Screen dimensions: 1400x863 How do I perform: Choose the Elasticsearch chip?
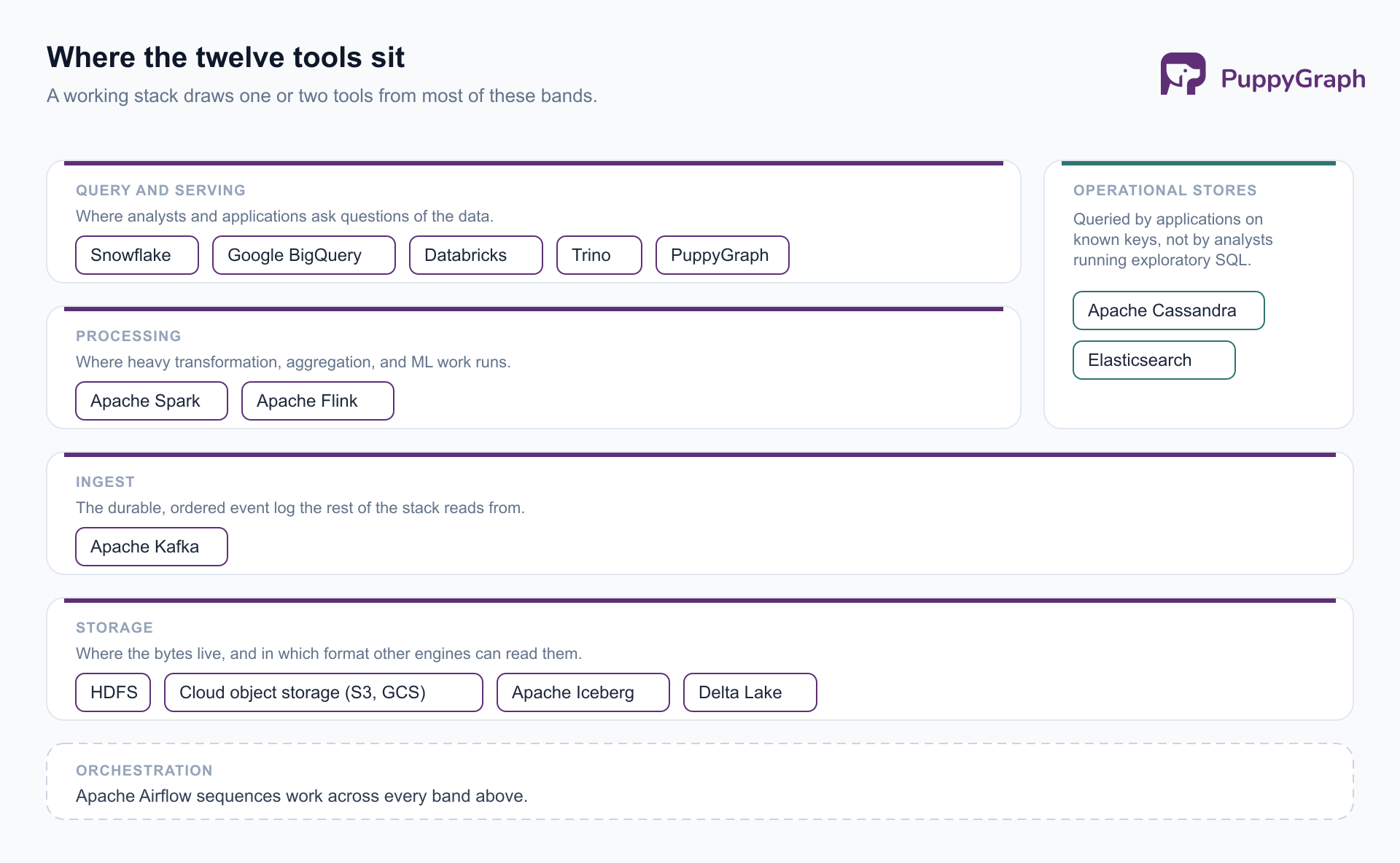tap(1154, 360)
